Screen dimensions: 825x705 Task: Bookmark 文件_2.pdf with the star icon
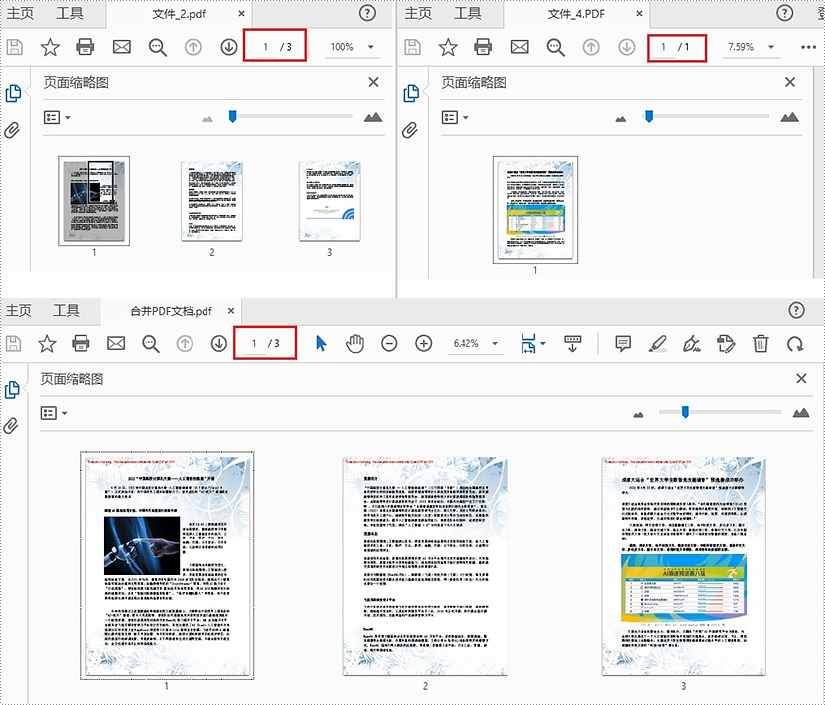(50, 47)
